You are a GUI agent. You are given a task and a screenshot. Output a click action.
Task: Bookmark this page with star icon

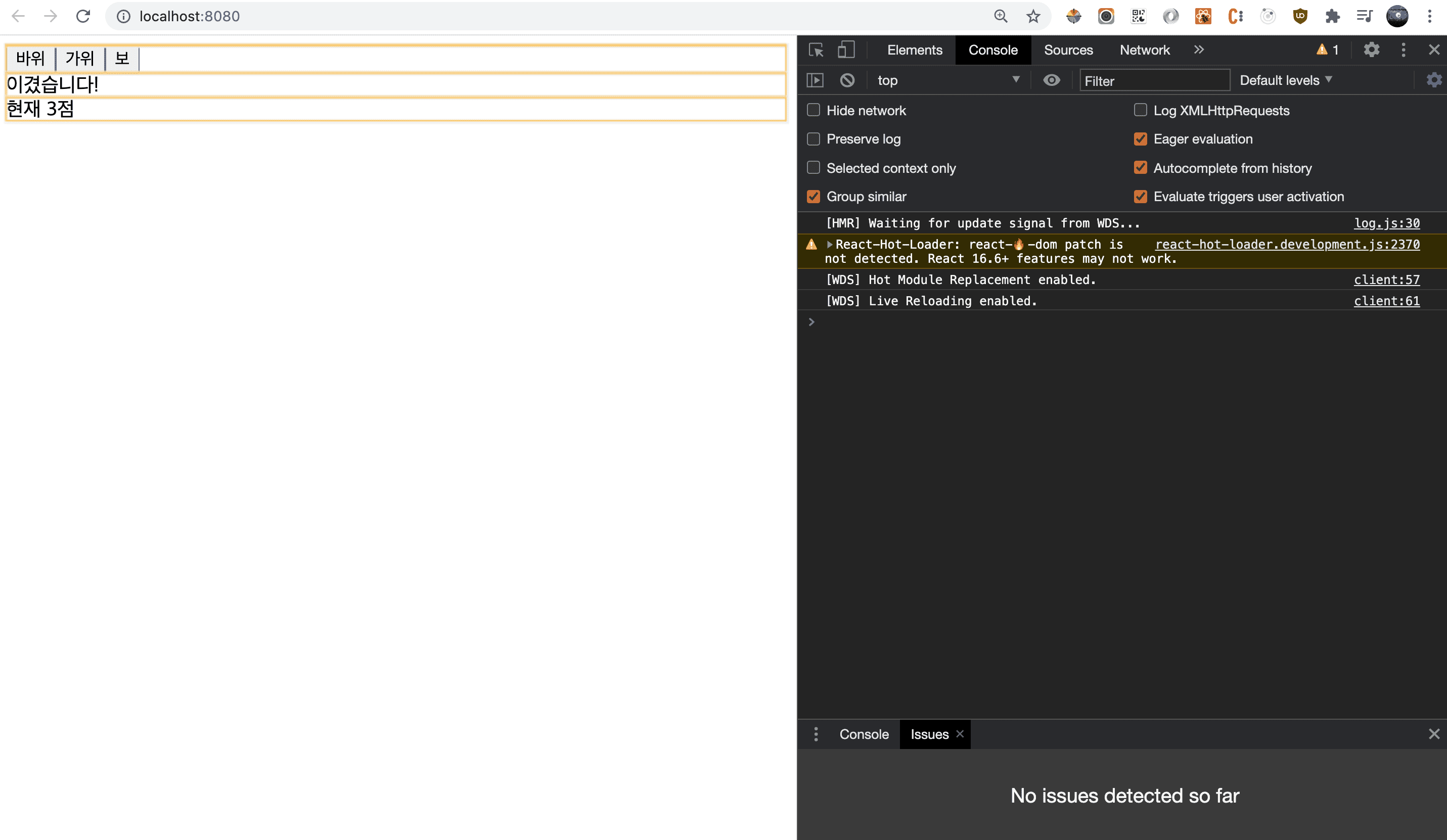1033,16
